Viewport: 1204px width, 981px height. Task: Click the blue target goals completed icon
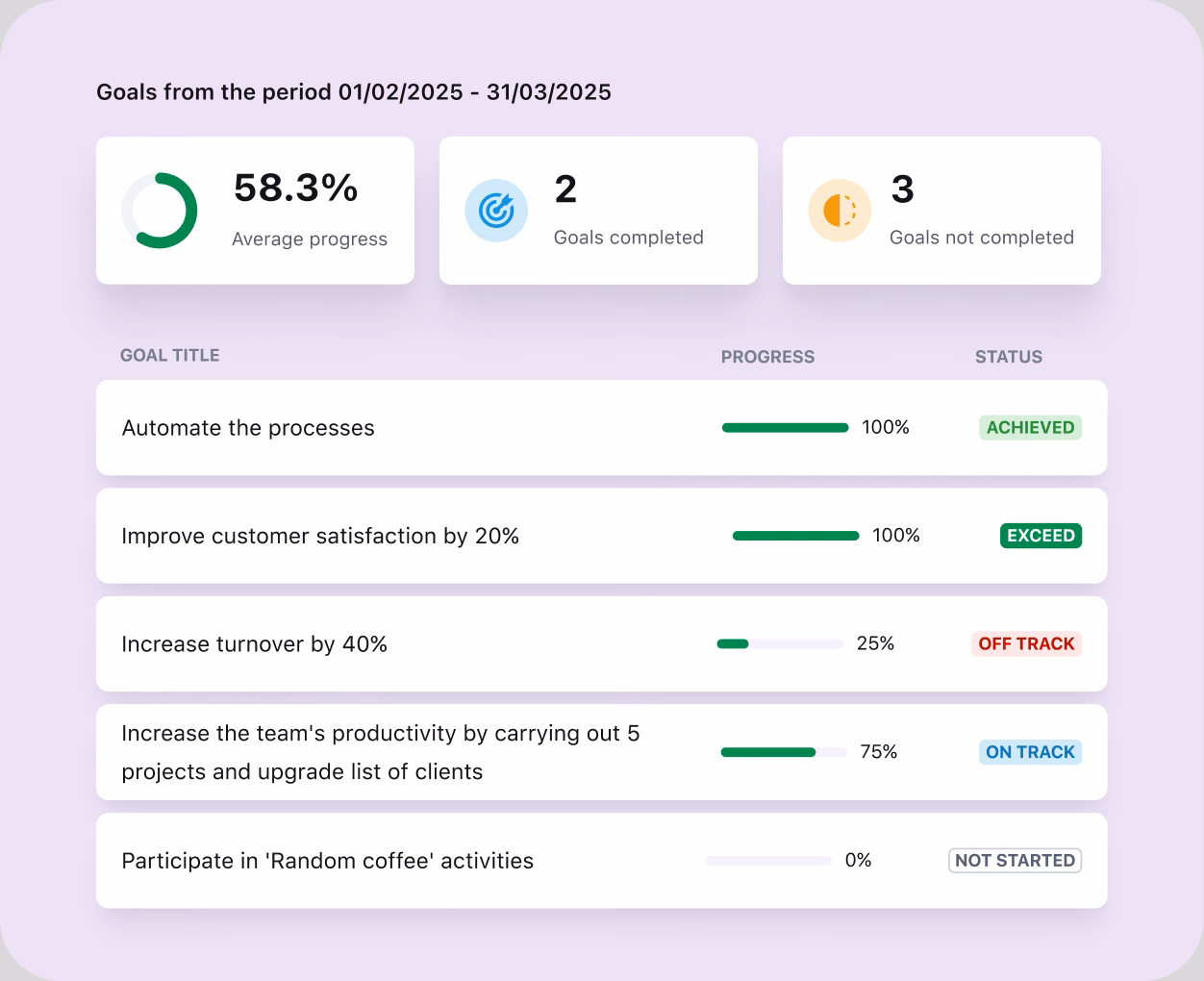[496, 211]
